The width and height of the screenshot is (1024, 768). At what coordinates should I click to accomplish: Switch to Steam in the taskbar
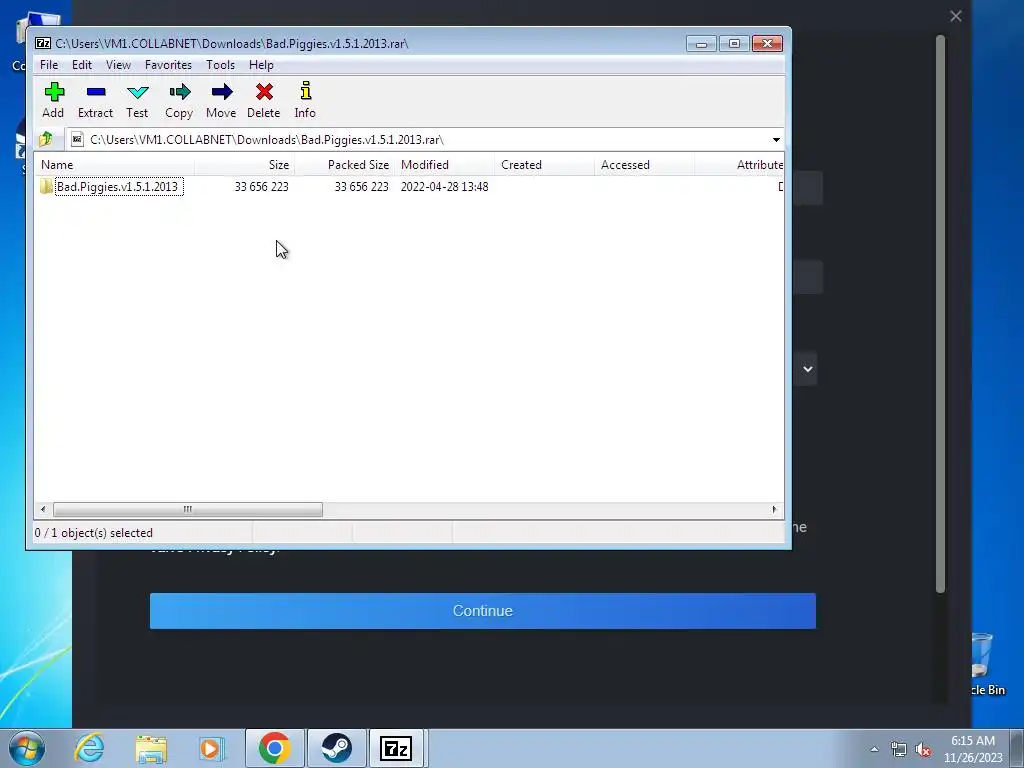click(x=336, y=748)
